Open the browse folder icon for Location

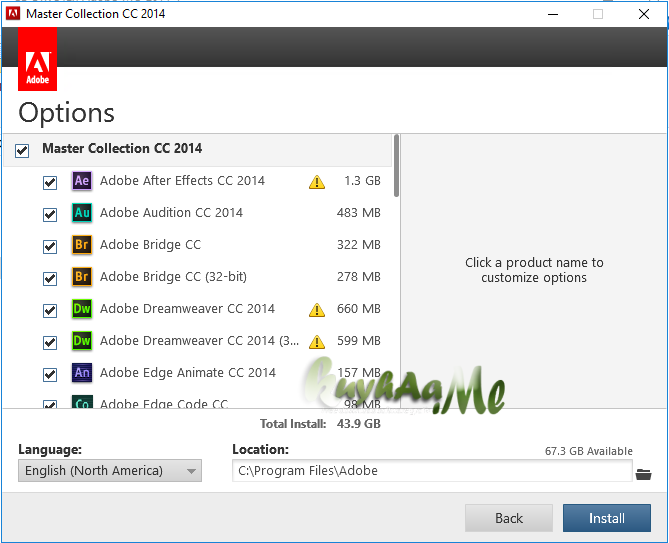click(643, 474)
